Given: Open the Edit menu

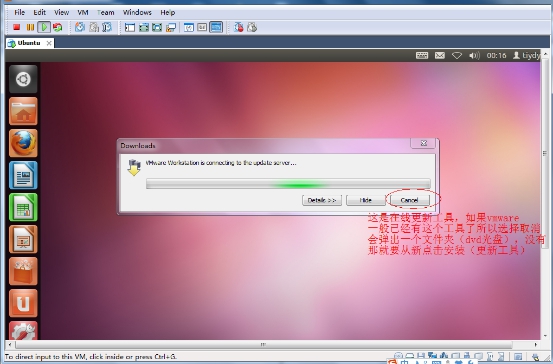Looking at the screenshot, I should (40, 12).
